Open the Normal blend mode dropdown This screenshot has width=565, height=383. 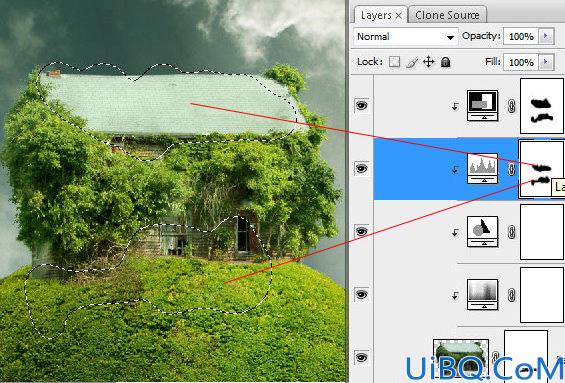tap(406, 37)
